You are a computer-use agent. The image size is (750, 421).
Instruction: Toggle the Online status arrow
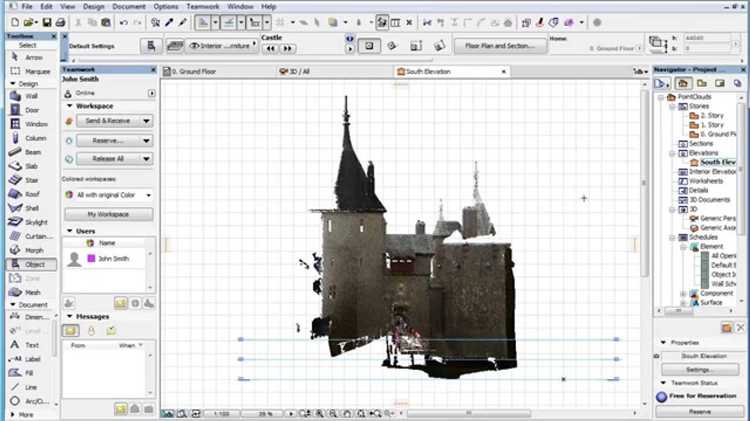click(x=152, y=93)
